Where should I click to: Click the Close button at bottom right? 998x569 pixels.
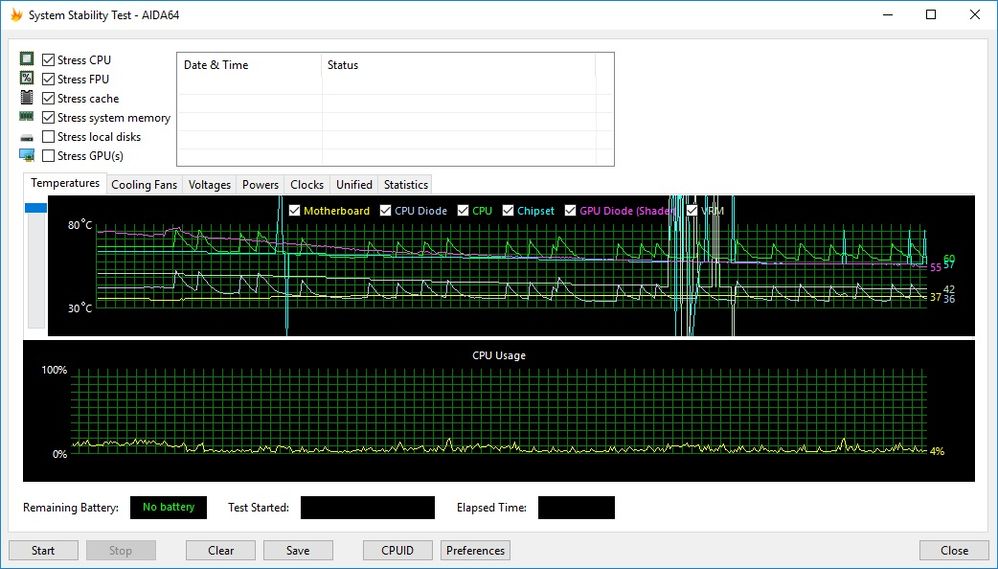point(954,551)
